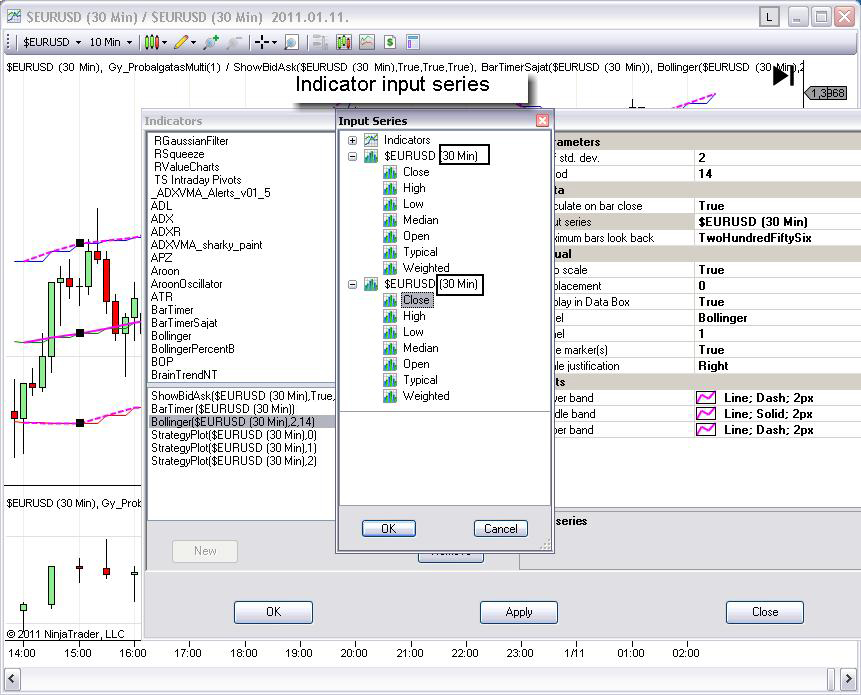
Task: Collapse the first $EURUSD series node
Action: [x=352, y=157]
